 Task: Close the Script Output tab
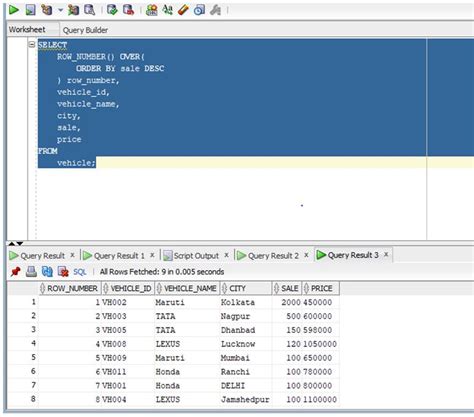[226, 255]
